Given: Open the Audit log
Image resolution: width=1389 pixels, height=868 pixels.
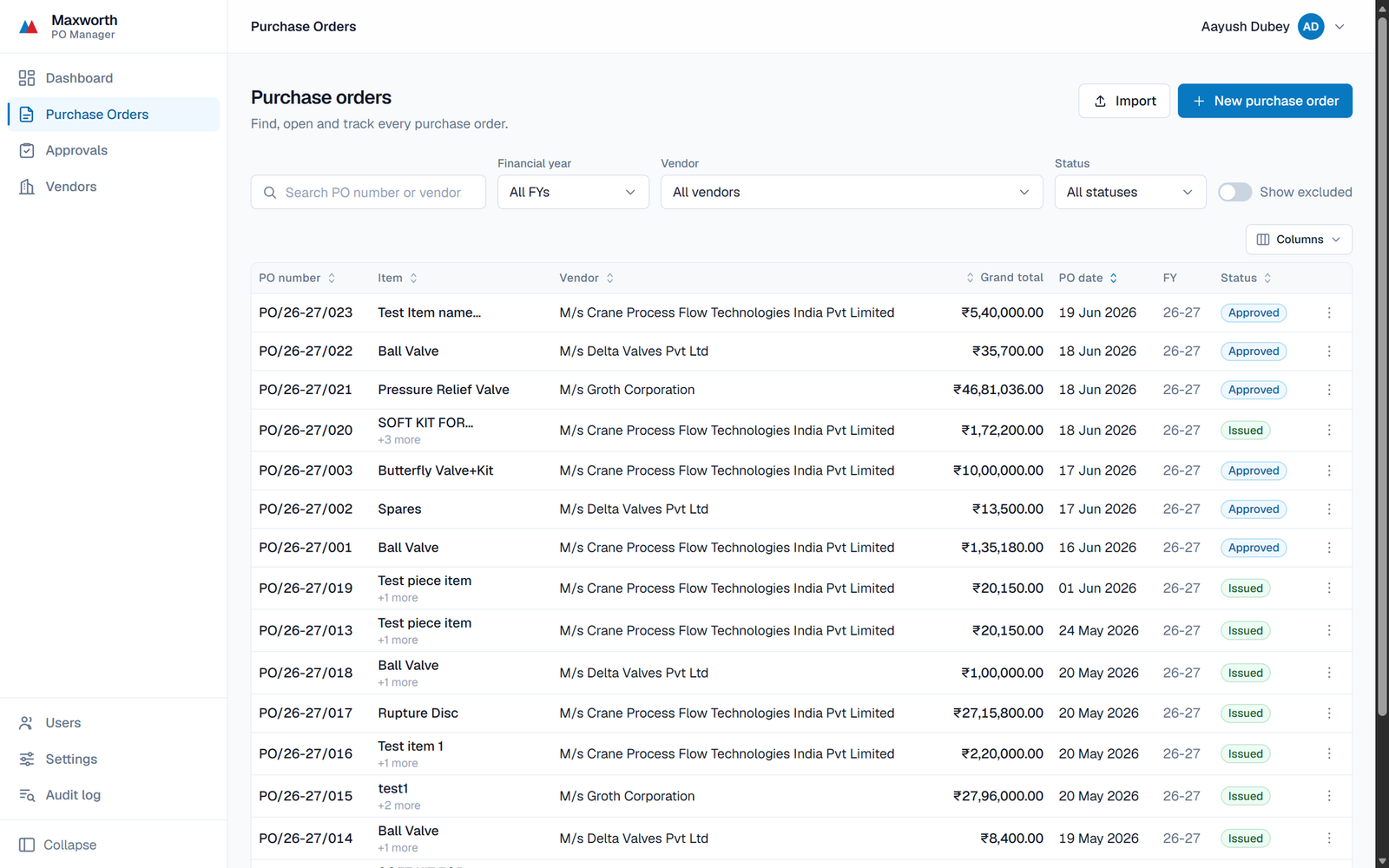Looking at the screenshot, I should pos(114,795).
